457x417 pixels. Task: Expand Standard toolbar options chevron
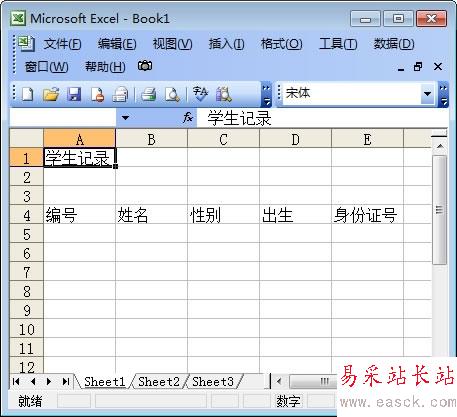[x=266, y=94]
